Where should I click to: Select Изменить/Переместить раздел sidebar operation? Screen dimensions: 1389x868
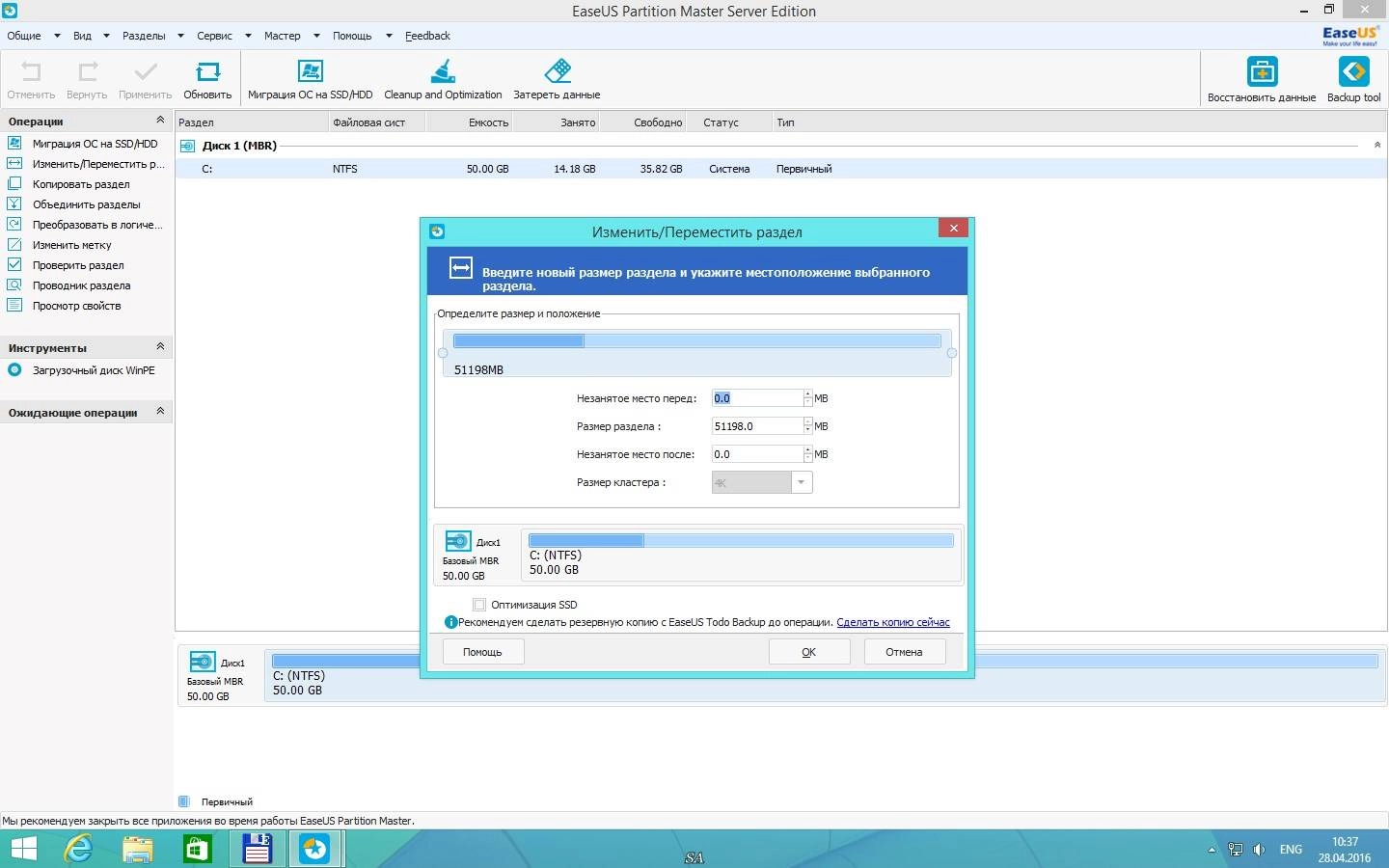pyautogui.click(x=98, y=164)
